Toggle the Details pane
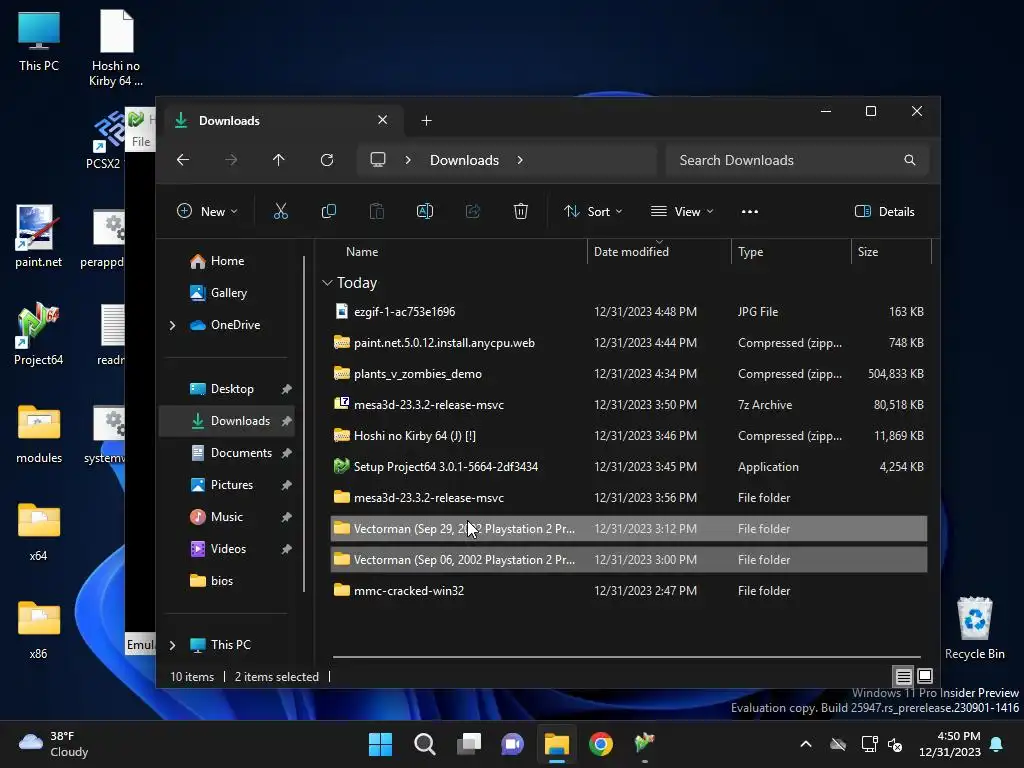The width and height of the screenshot is (1024, 768). pos(885,212)
